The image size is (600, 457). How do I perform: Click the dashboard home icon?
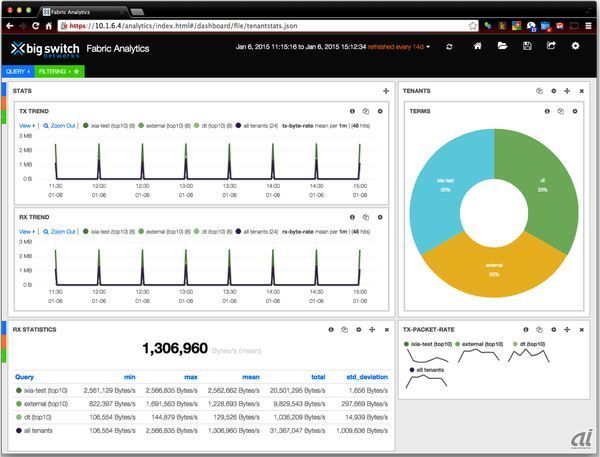tap(478, 46)
